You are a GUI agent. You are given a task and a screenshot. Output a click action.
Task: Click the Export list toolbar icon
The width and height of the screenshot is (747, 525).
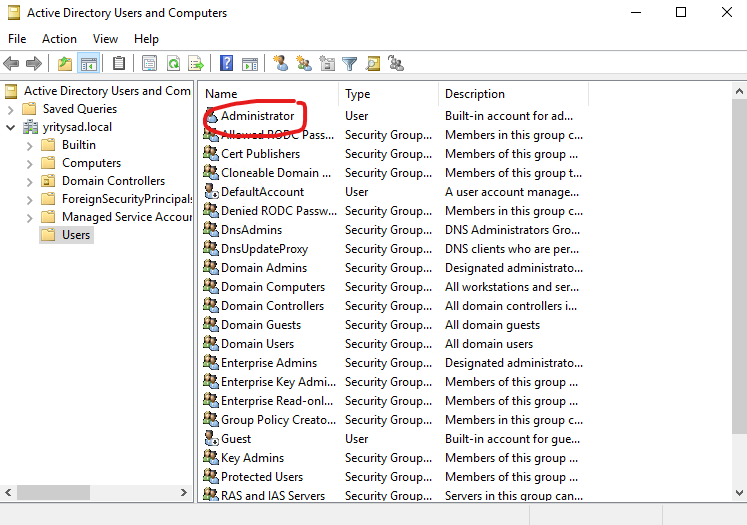[x=196, y=63]
